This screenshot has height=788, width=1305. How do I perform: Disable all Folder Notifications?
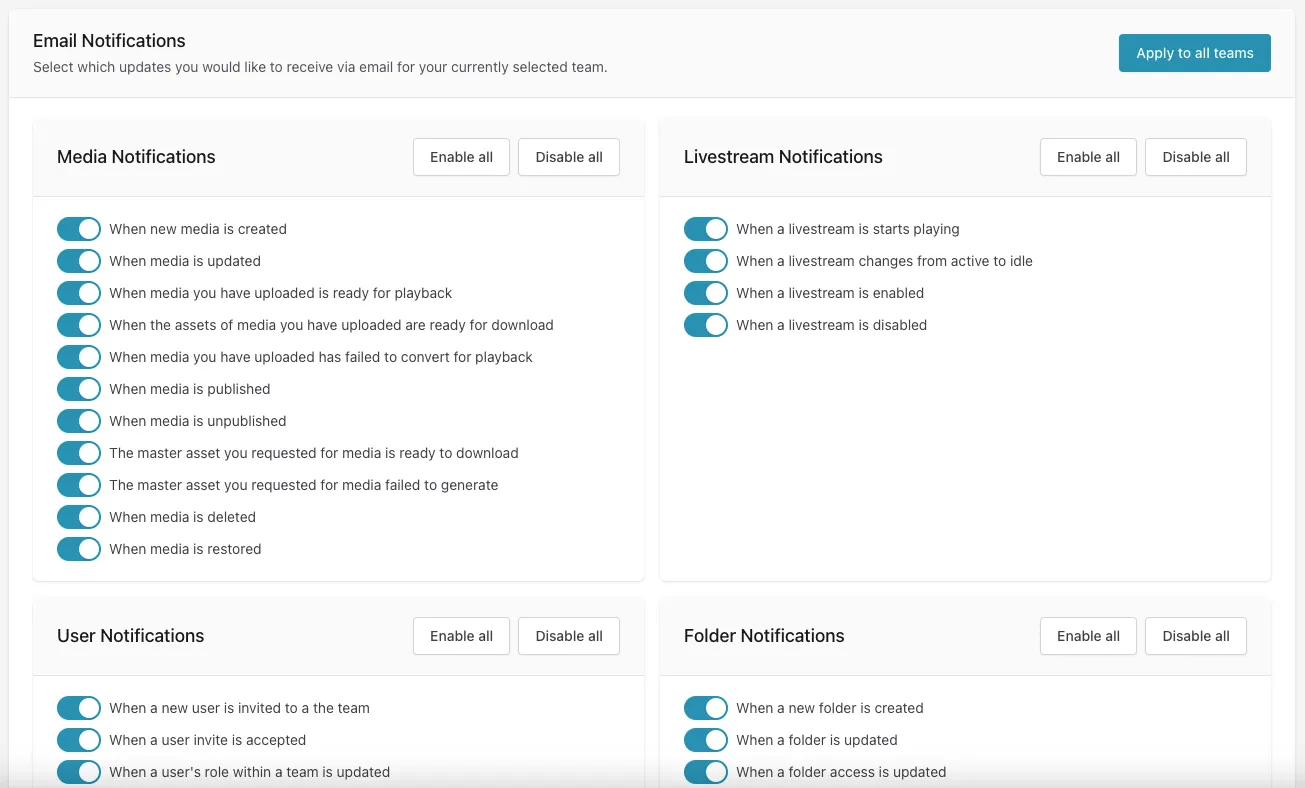(1195, 636)
